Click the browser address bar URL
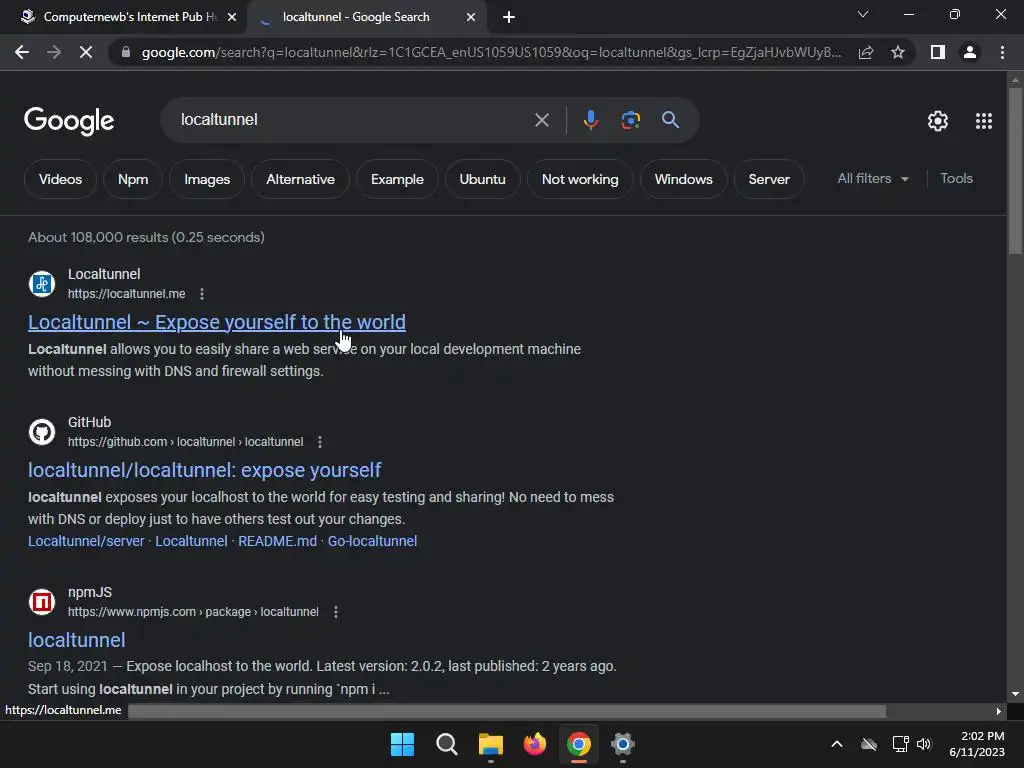Image resolution: width=1024 pixels, height=768 pixels. 491,52
